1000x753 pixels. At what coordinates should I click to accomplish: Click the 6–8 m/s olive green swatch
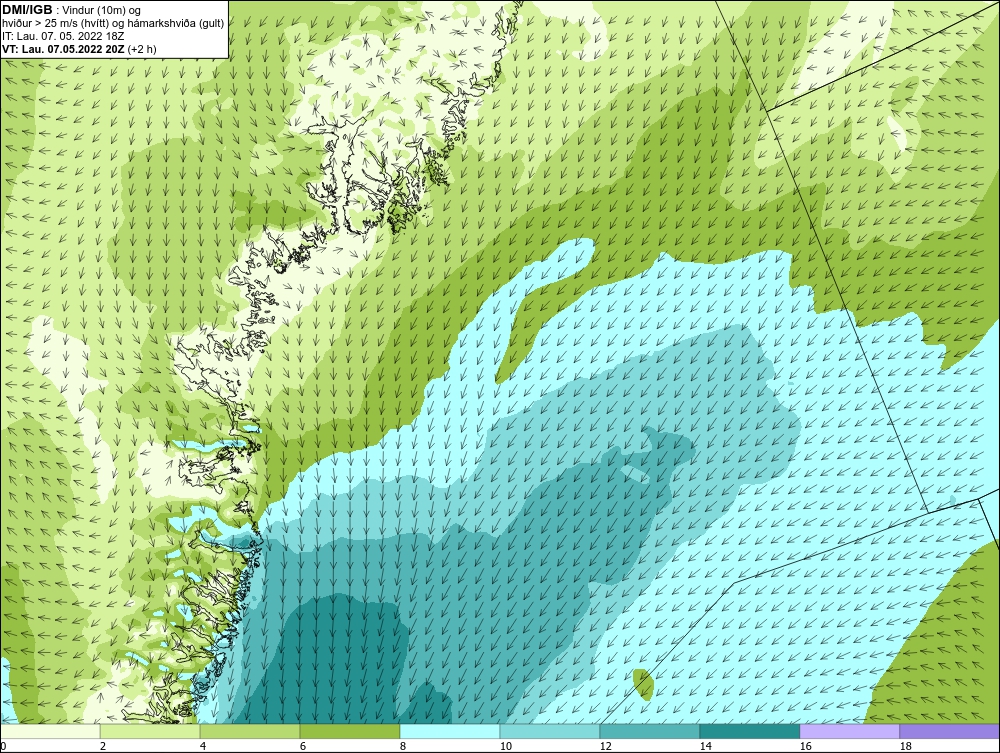pyautogui.click(x=349, y=731)
